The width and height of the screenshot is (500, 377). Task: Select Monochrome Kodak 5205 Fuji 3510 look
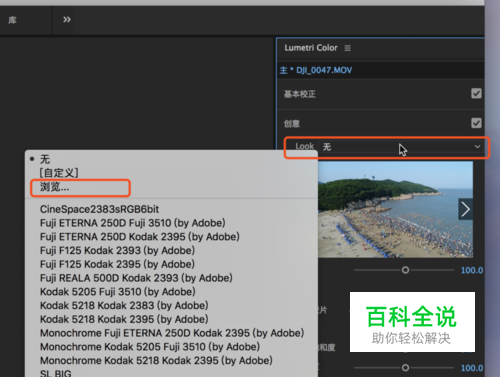tap(150, 347)
